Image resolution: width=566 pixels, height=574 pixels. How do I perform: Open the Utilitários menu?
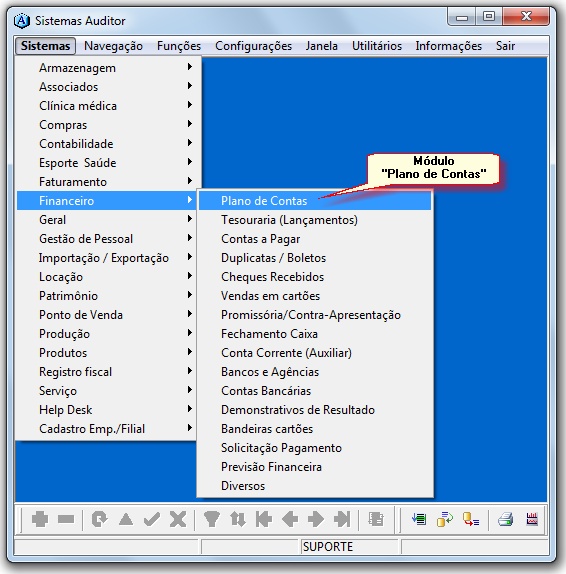(x=377, y=46)
